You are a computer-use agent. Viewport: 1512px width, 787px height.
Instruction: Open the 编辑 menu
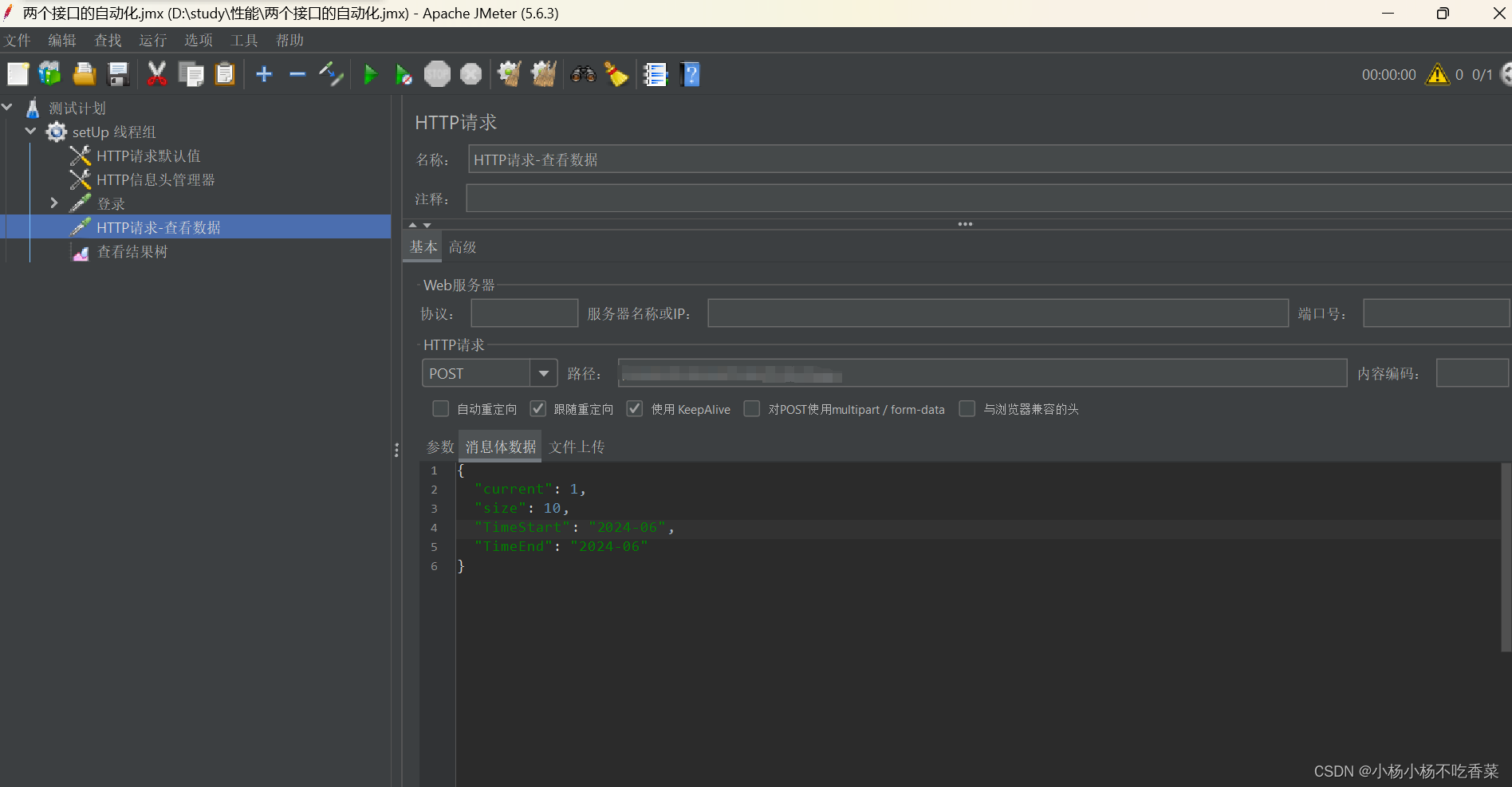62,40
